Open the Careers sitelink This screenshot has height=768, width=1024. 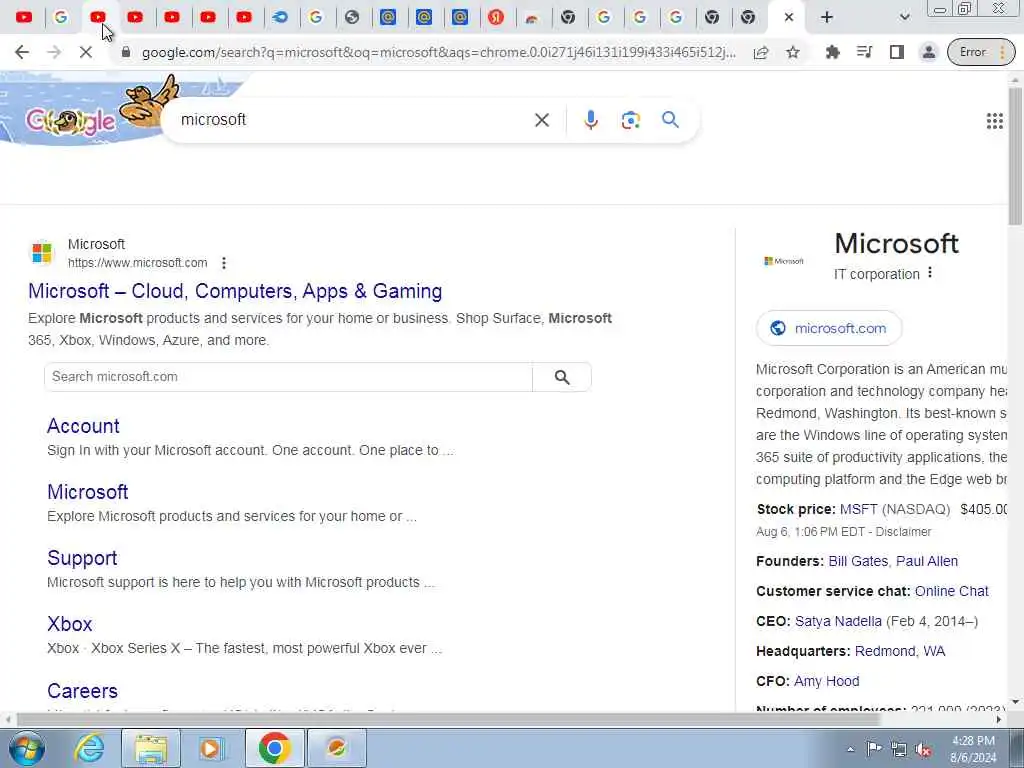(82, 691)
